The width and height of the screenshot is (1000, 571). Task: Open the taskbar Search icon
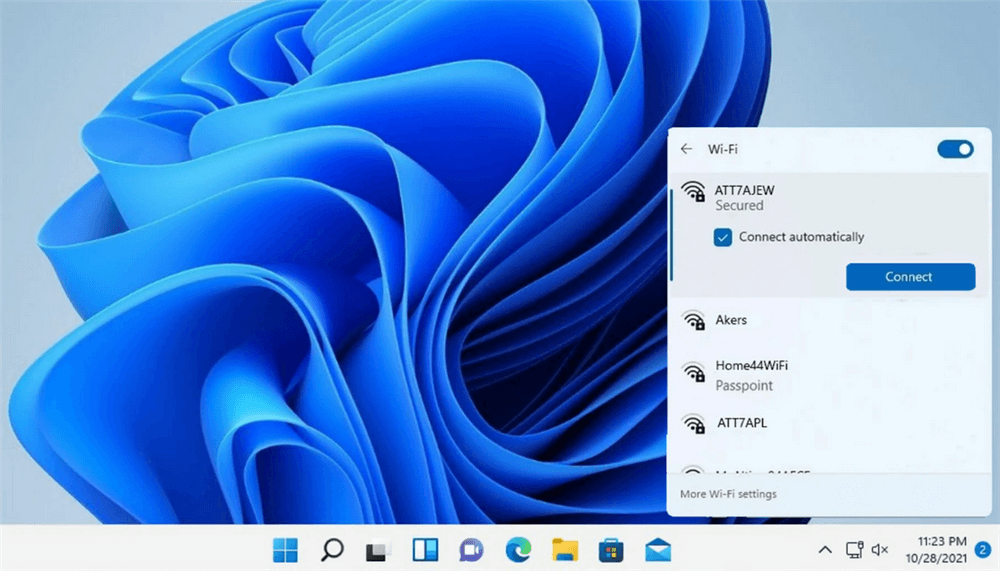(x=332, y=549)
